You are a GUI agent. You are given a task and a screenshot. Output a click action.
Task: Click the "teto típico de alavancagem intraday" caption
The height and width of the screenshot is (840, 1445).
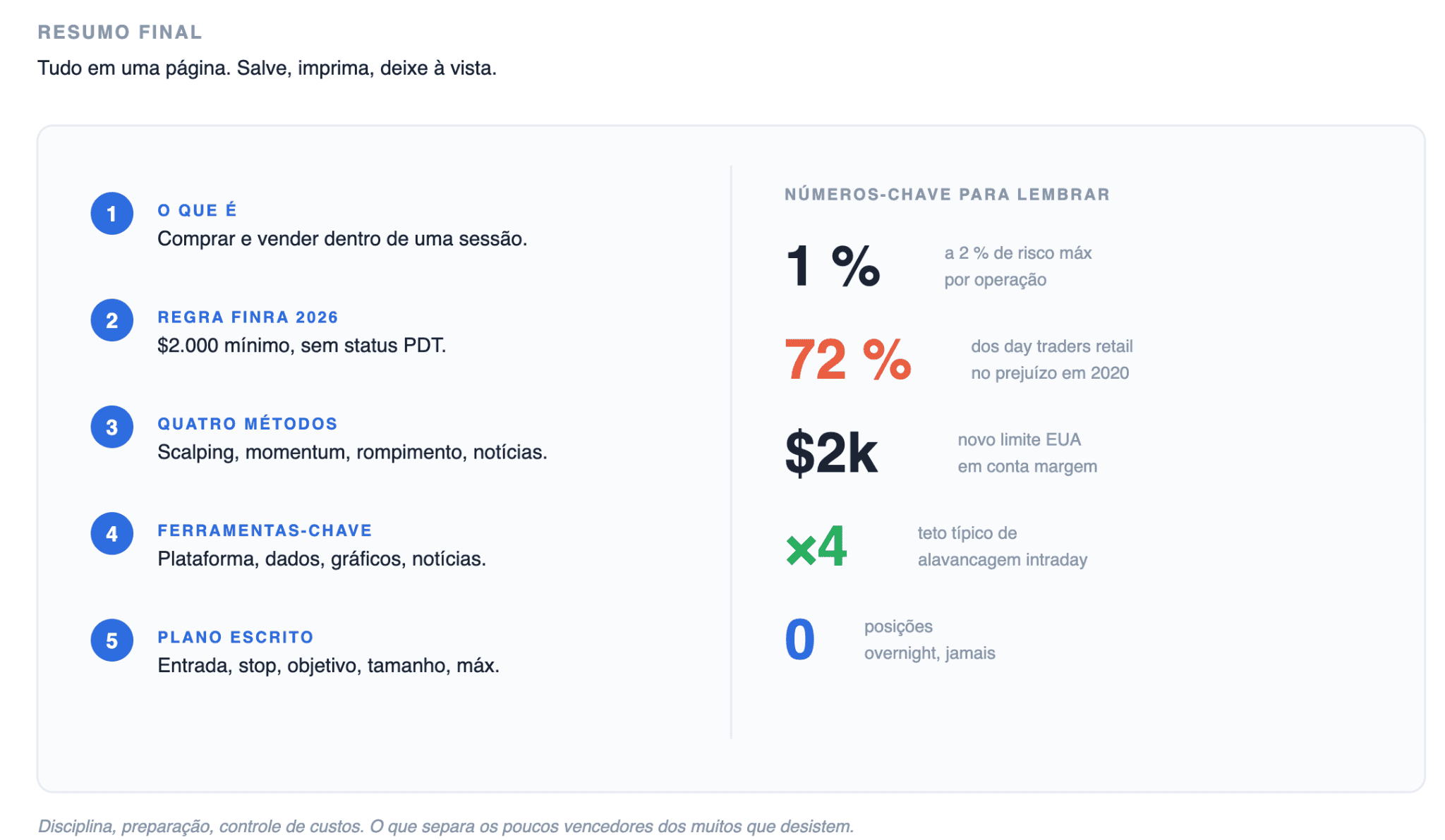(1002, 547)
